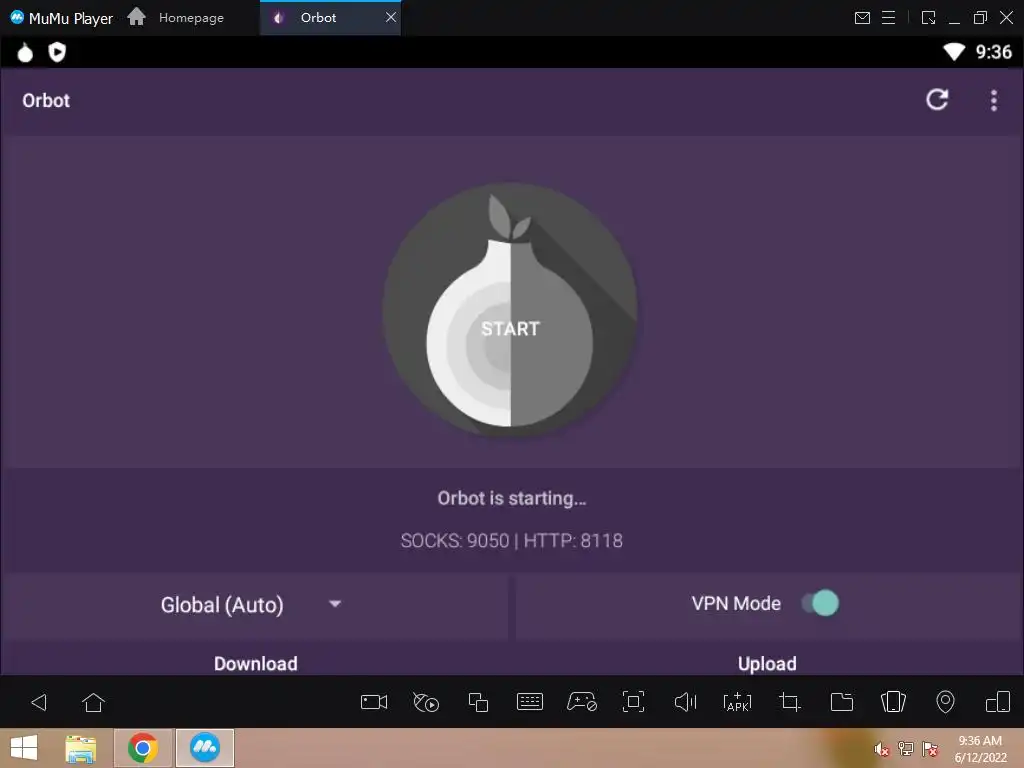The height and width of the screenshot is (768, 1024).
Task: Click the fullscreen icon in toolbar
Action: (x=633, y=702)
